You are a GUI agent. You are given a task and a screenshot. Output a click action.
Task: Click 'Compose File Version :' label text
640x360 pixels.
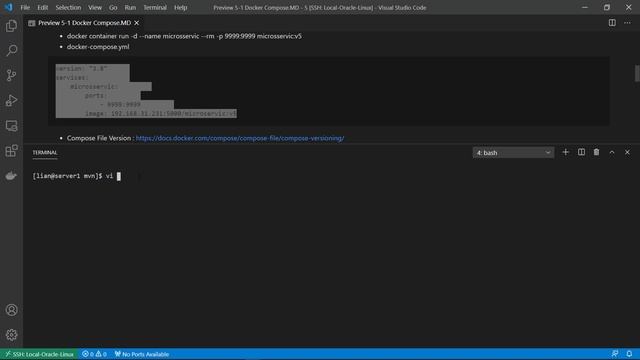pyautogui.click(x=100, y=138)
